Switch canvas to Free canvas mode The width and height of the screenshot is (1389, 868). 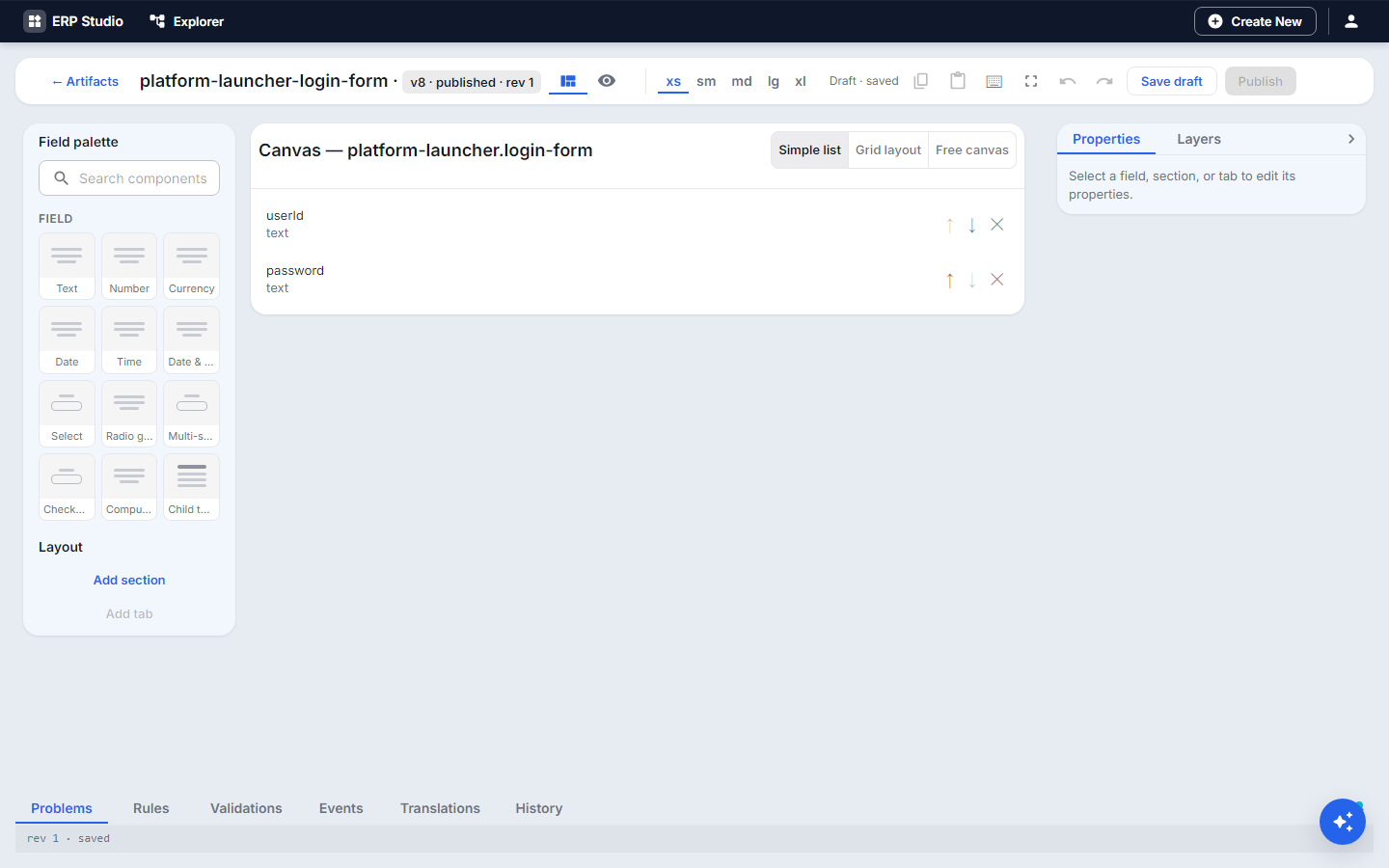click(972, 150)
